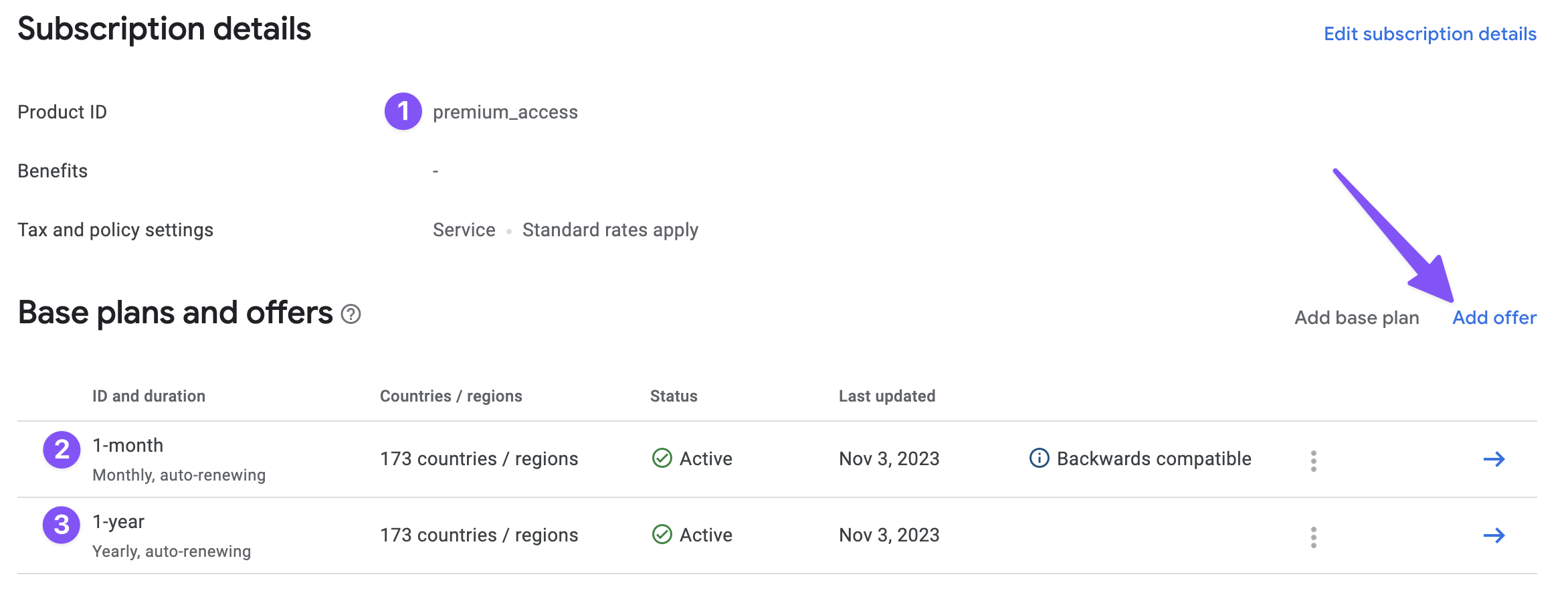Viewport: 1568px width, 589px height.
Task: Open the three-dot menu for 1-year plan
Action: [1313, 537]
